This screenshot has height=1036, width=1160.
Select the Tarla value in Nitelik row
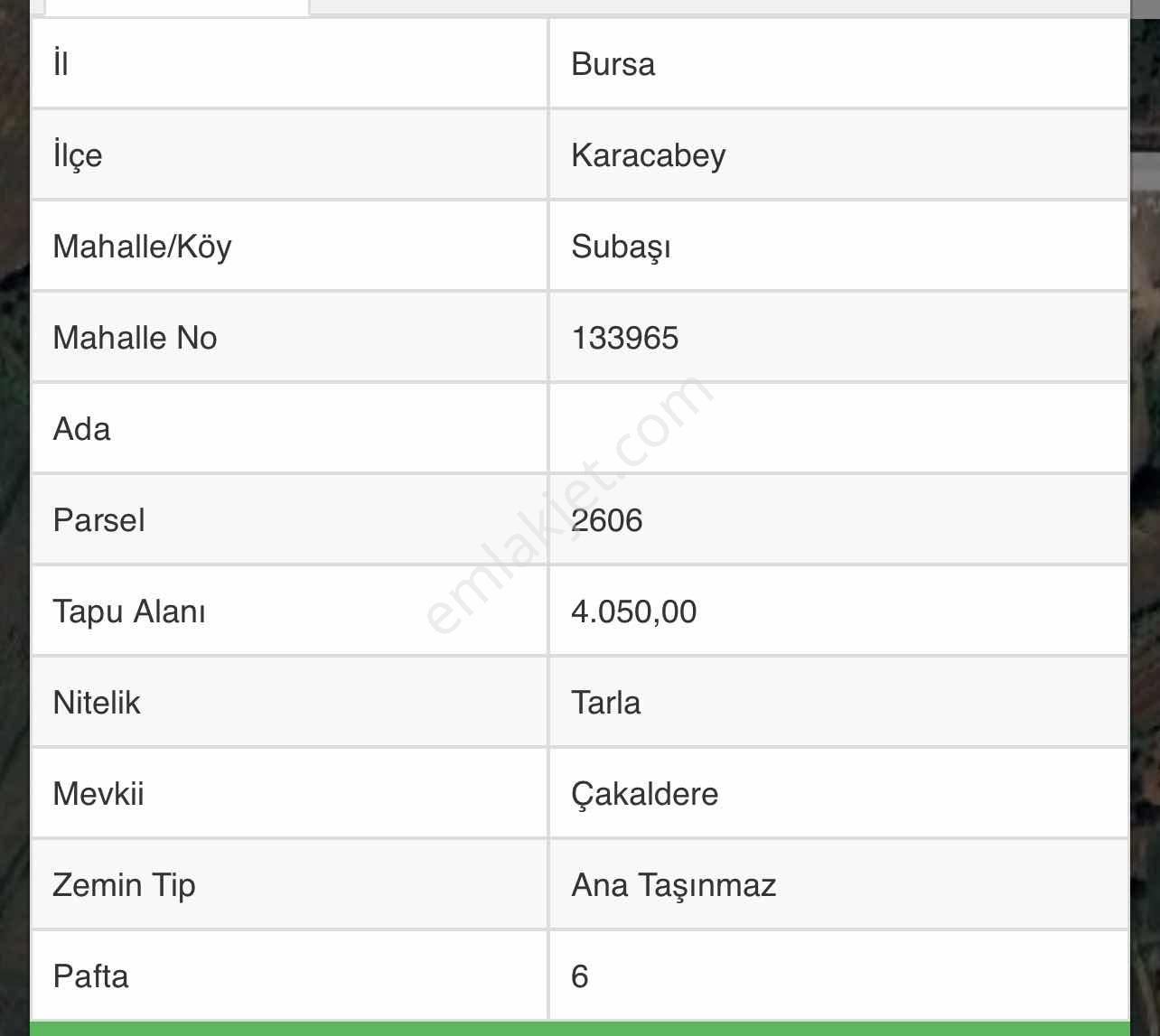pyautogui.click(x=605, y=703)
